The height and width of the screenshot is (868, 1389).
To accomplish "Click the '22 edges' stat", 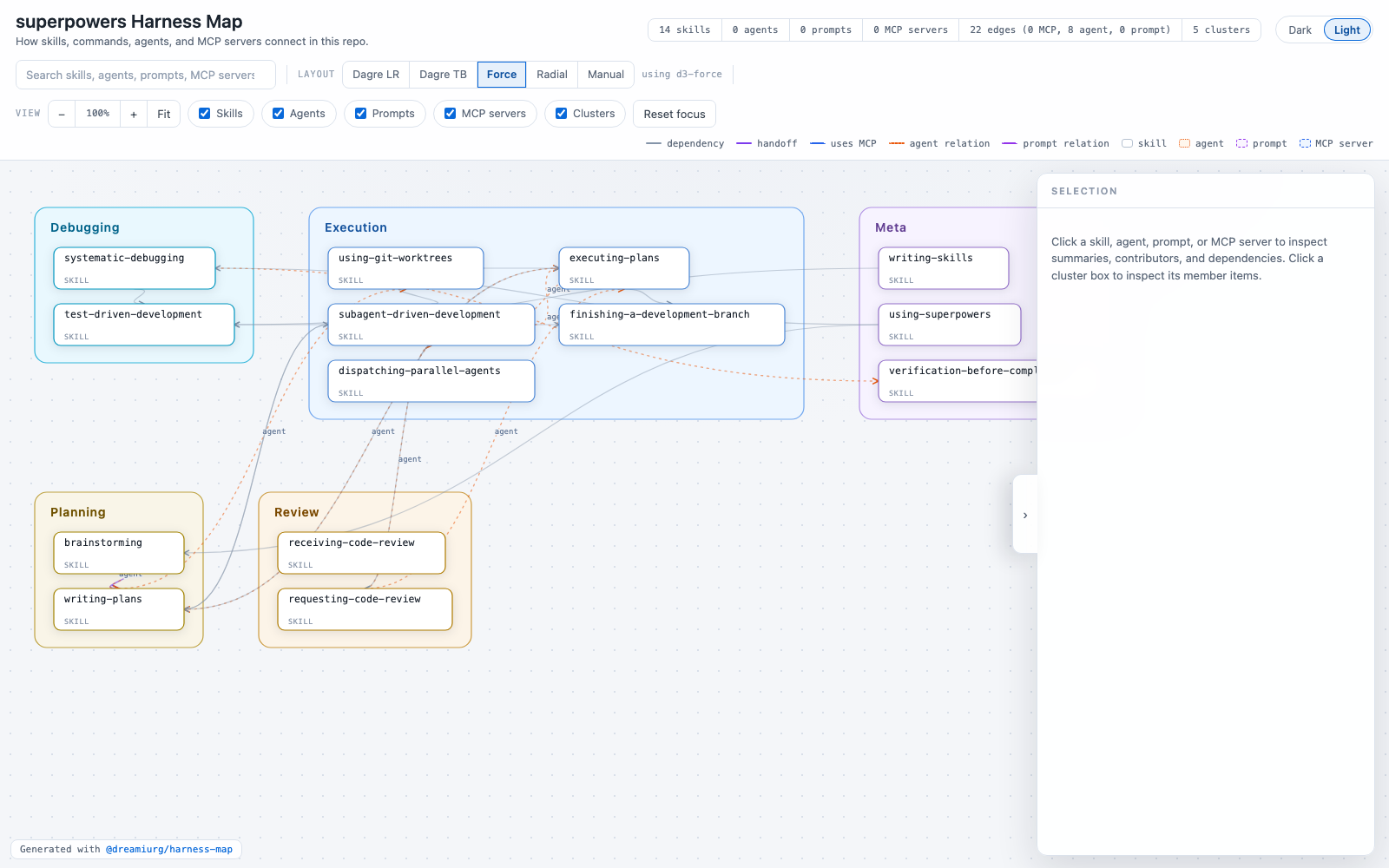I will [x=1070, y=30].
